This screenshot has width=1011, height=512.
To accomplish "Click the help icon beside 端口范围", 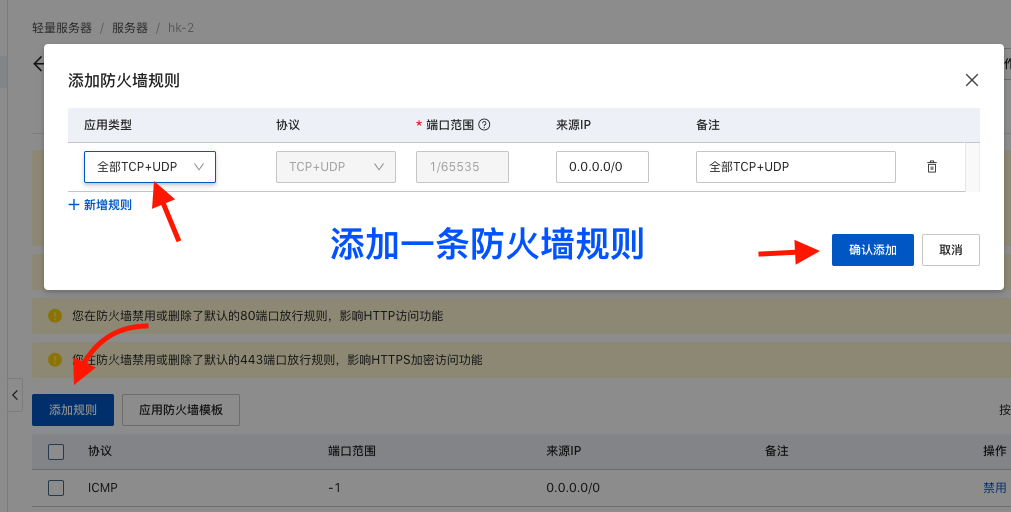I will (x=484, y=125).
